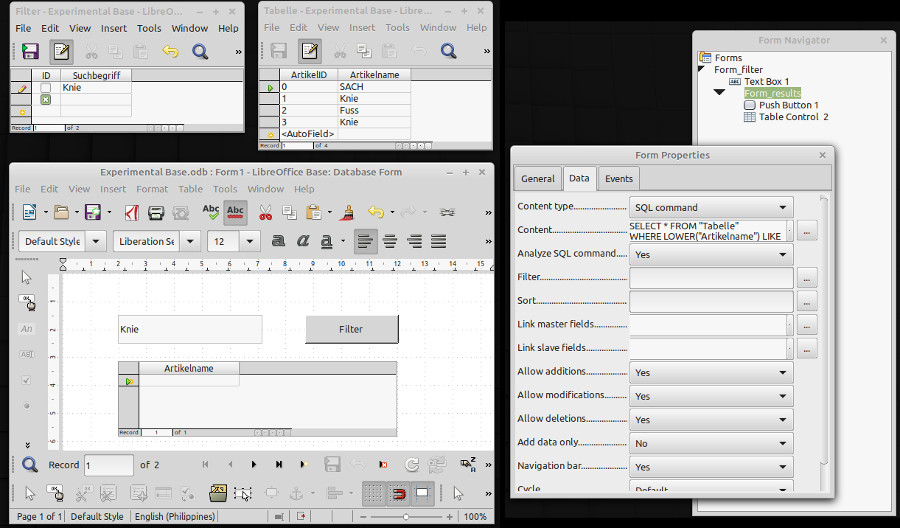
Task: Open the font size dropdown showing 12
Action: 250,241
